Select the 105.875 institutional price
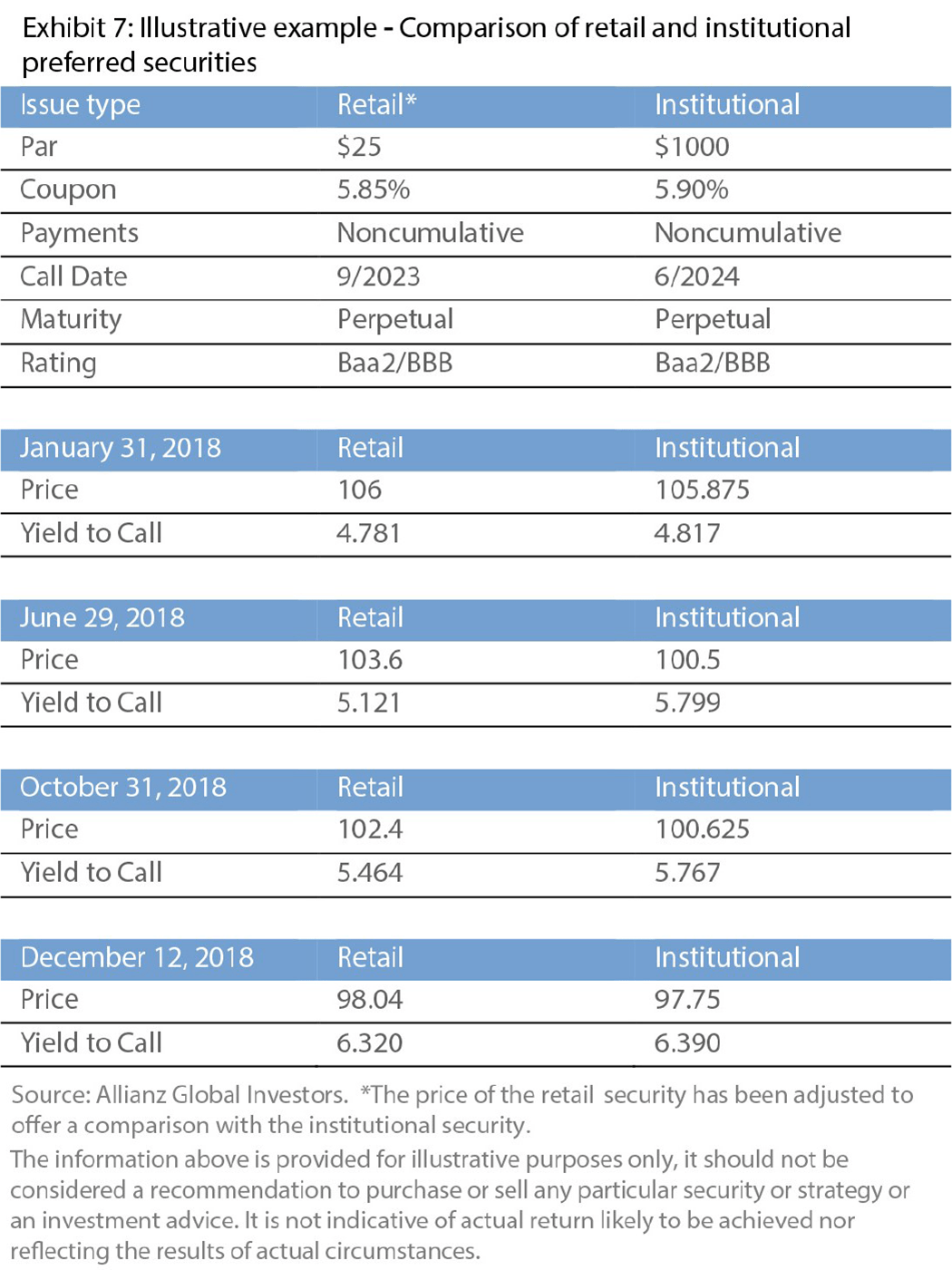 (x=702, y=490)
